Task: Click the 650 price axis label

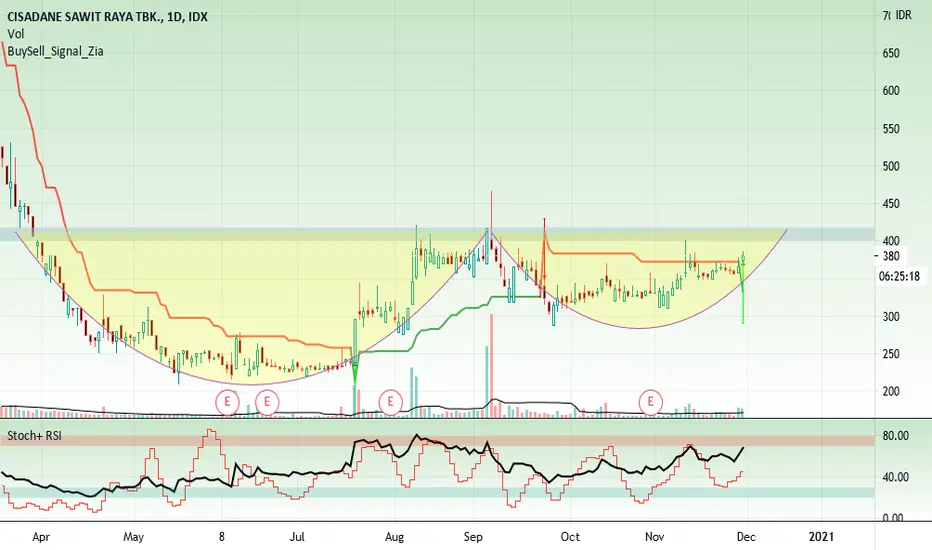Action: point(891,53)
